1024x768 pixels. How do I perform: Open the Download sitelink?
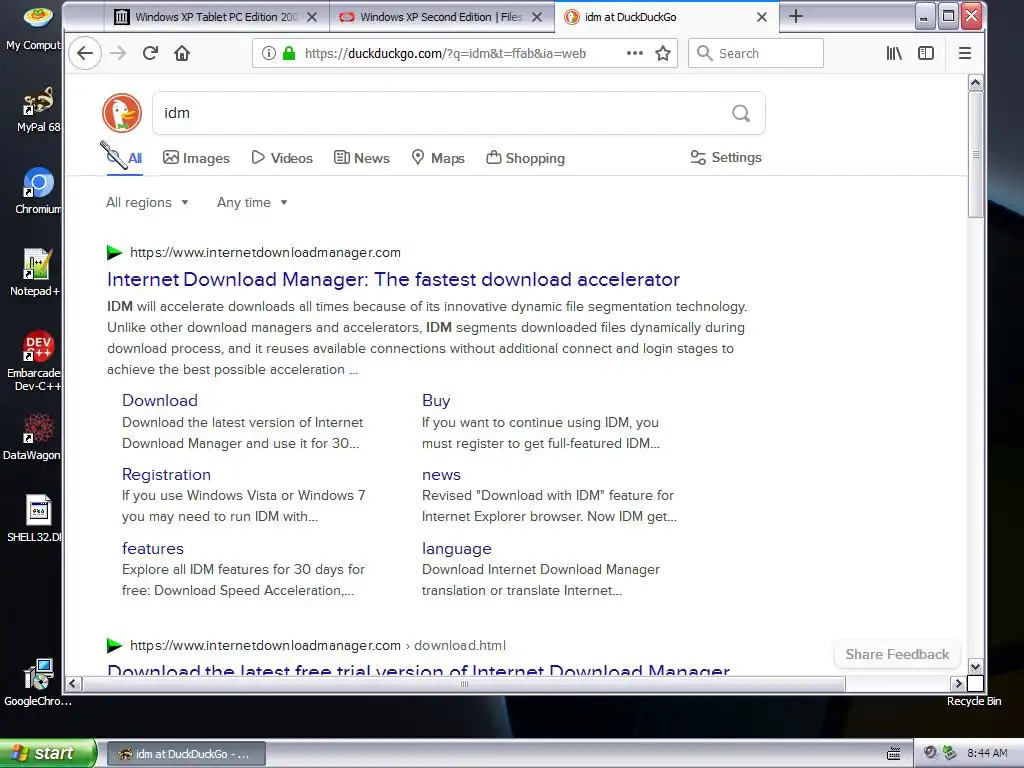160,400
